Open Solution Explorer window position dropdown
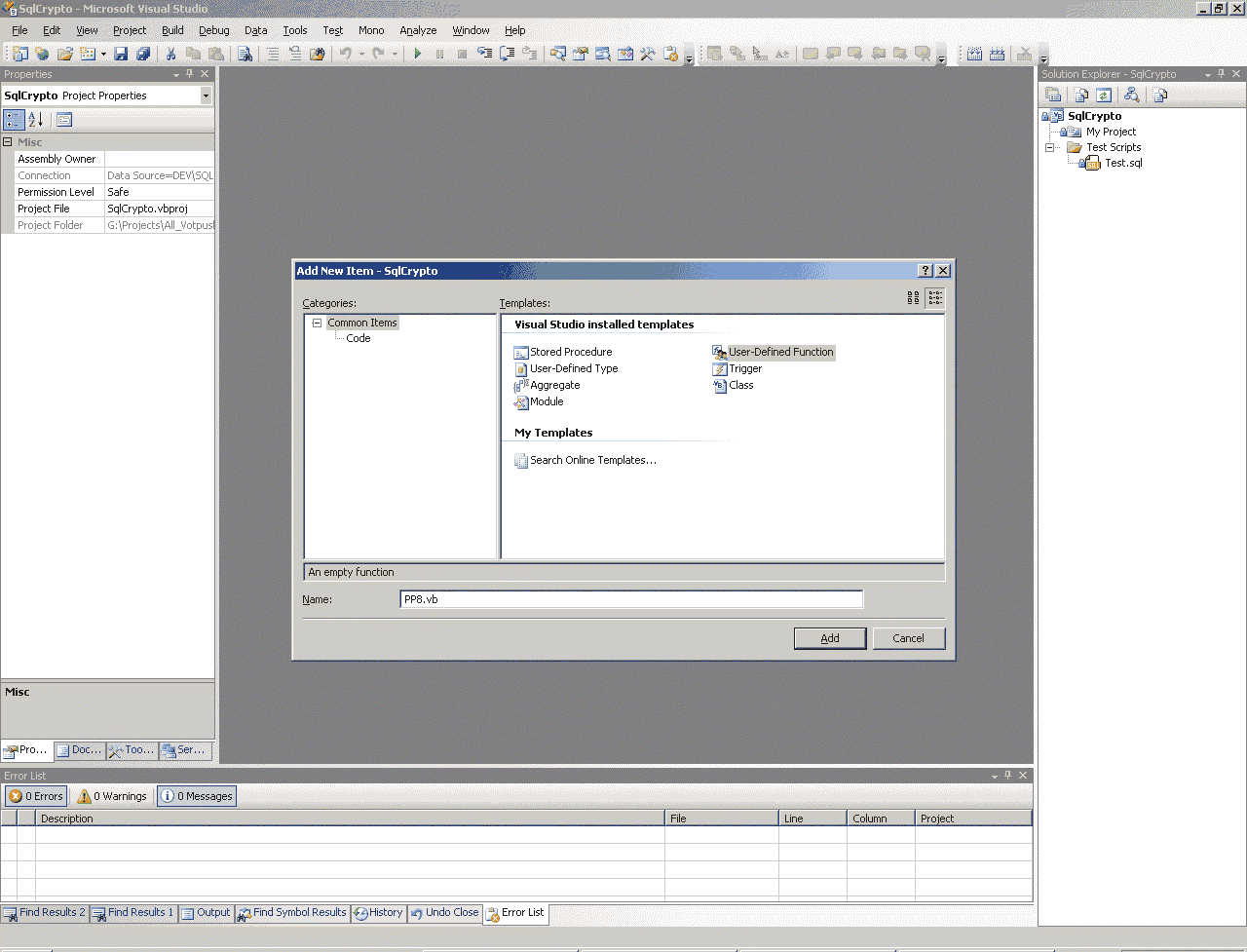The width and height of the screenshot is (1247, 952). coord(1208,74)
